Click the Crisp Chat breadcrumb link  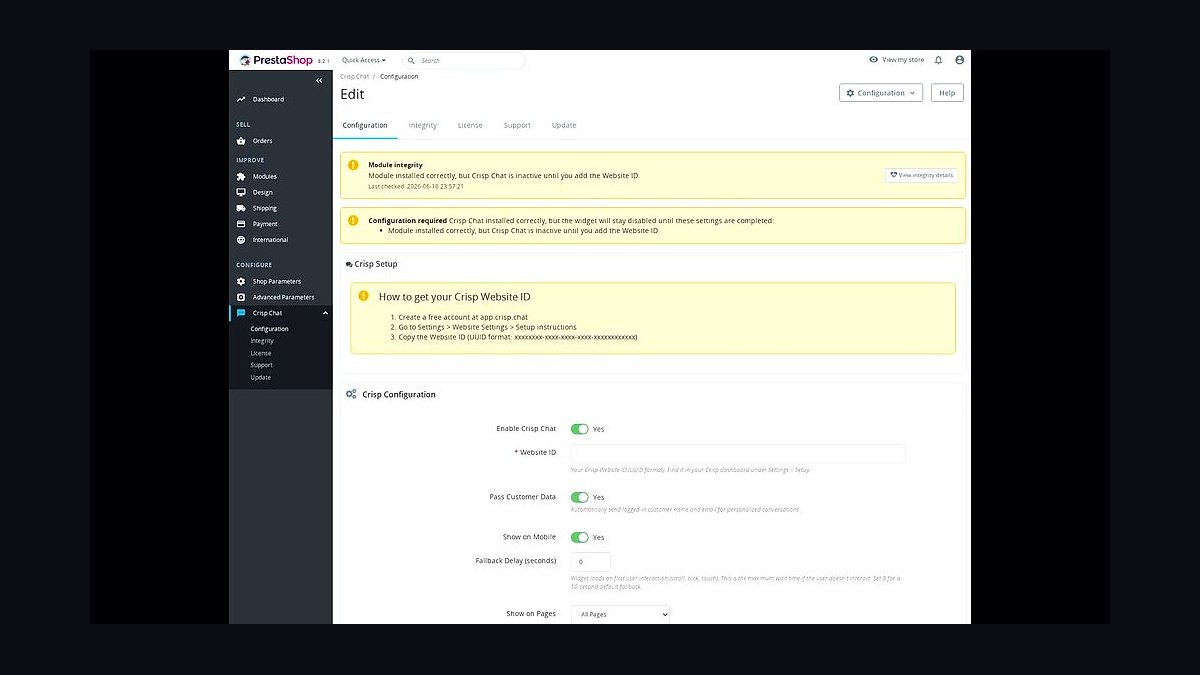pos(354,77)
